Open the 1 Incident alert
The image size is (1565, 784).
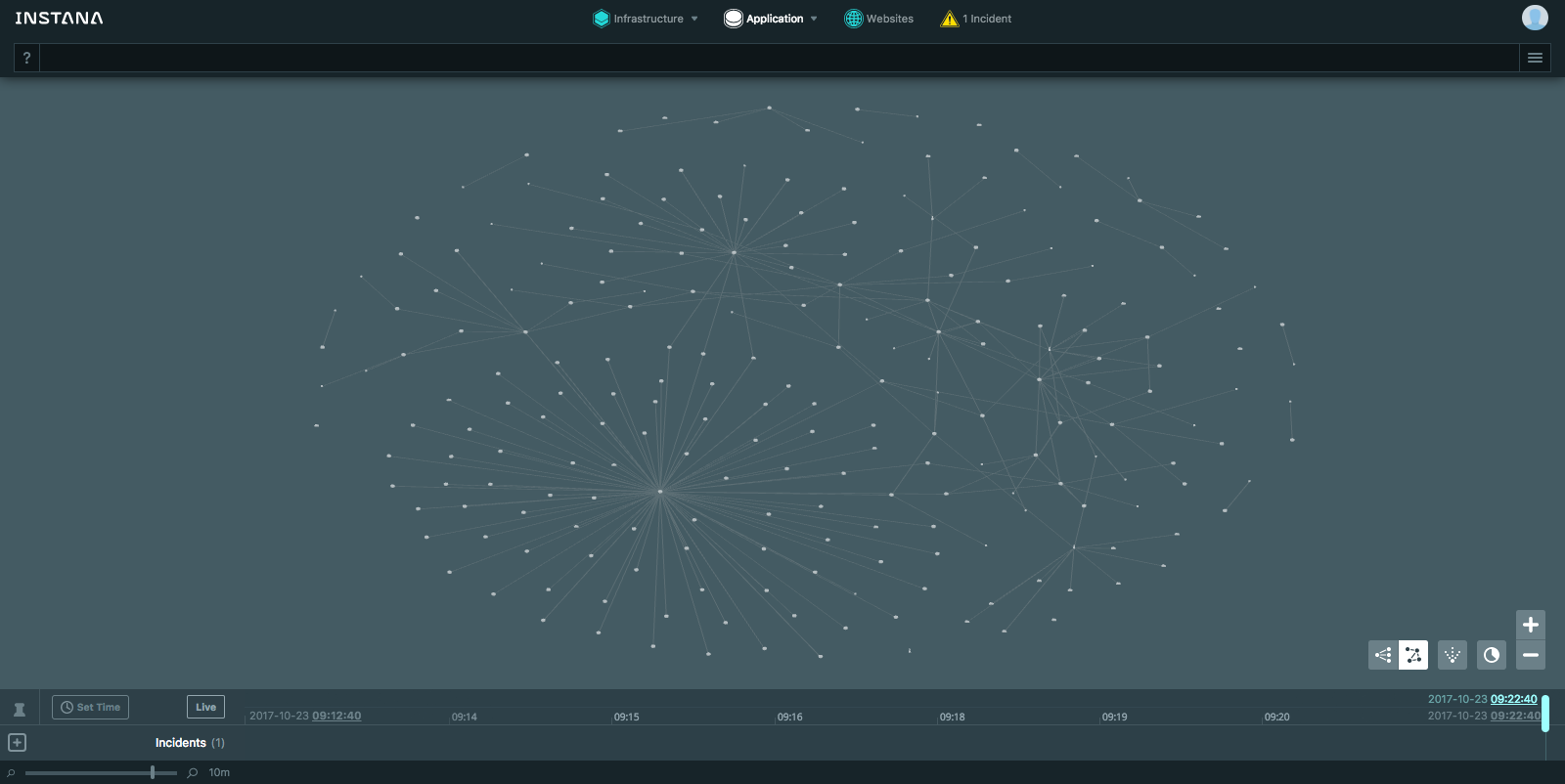click(x=976, y=19)
